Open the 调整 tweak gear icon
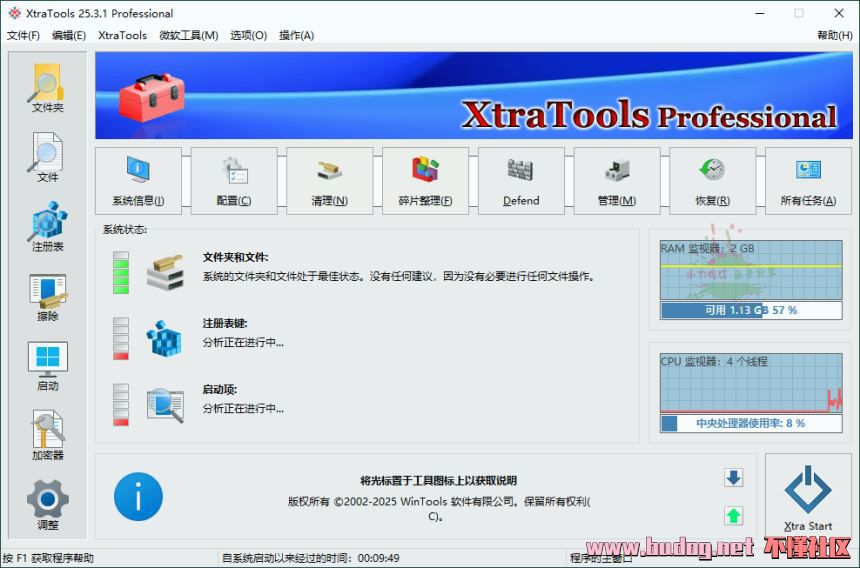The image size is (860, 568). tap(47, 505)
